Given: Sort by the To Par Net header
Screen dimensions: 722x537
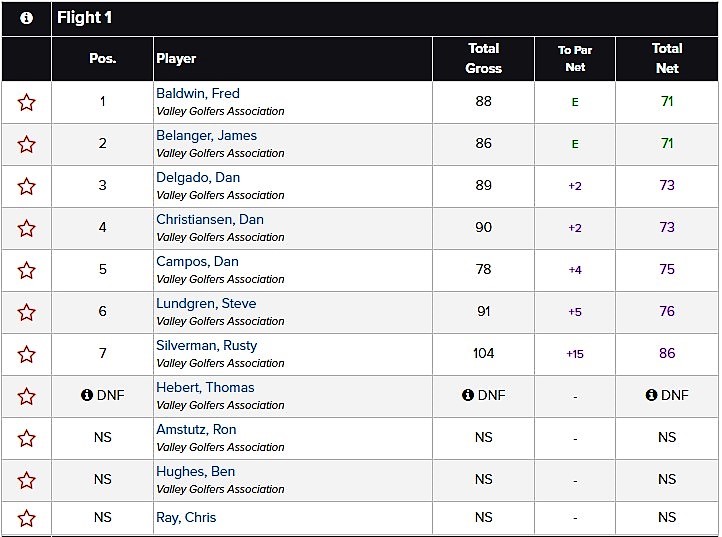Looking at the screenshot, I should (x=575, y=58).
